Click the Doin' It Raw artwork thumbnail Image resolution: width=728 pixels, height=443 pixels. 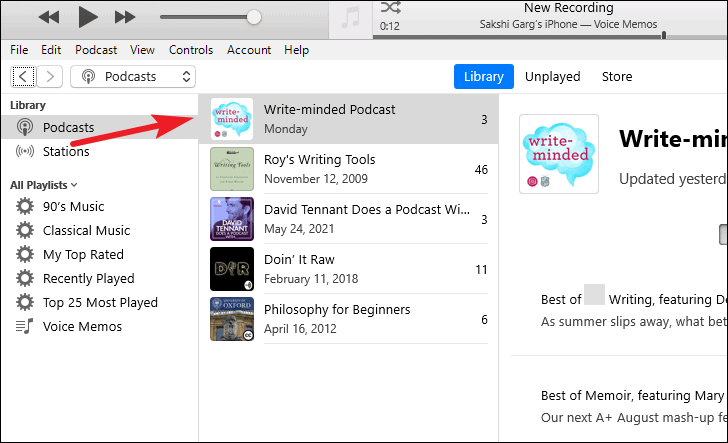click(x=232, y=269)
